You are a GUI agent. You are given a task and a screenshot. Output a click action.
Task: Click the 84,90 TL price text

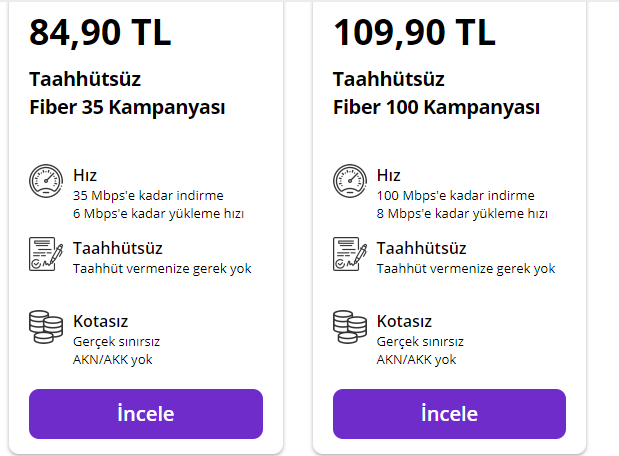100,32
